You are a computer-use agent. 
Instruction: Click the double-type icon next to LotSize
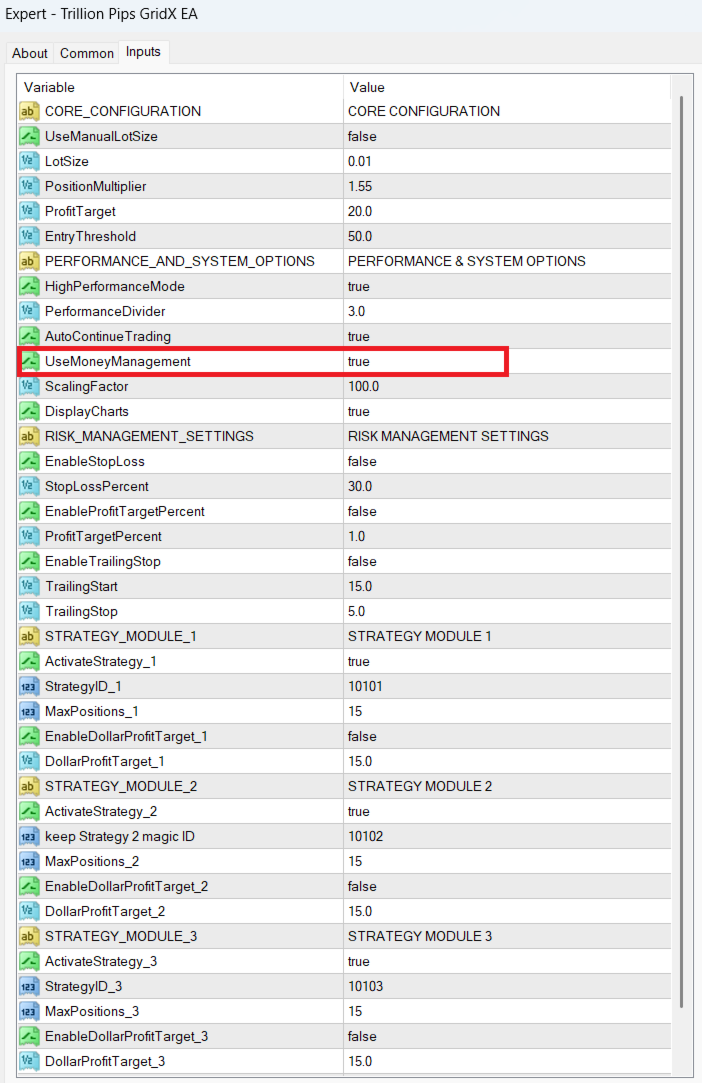pyautogui.click(x=28, y=161)
